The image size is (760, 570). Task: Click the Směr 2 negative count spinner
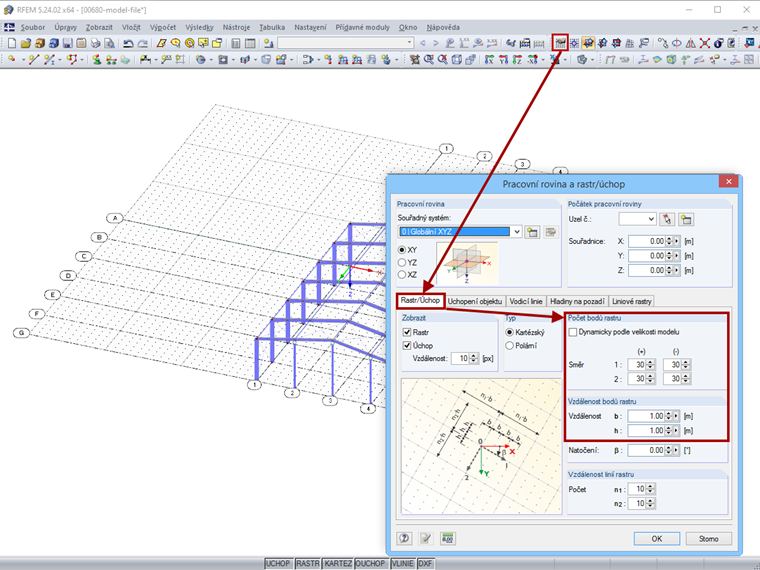click(685, 379)
